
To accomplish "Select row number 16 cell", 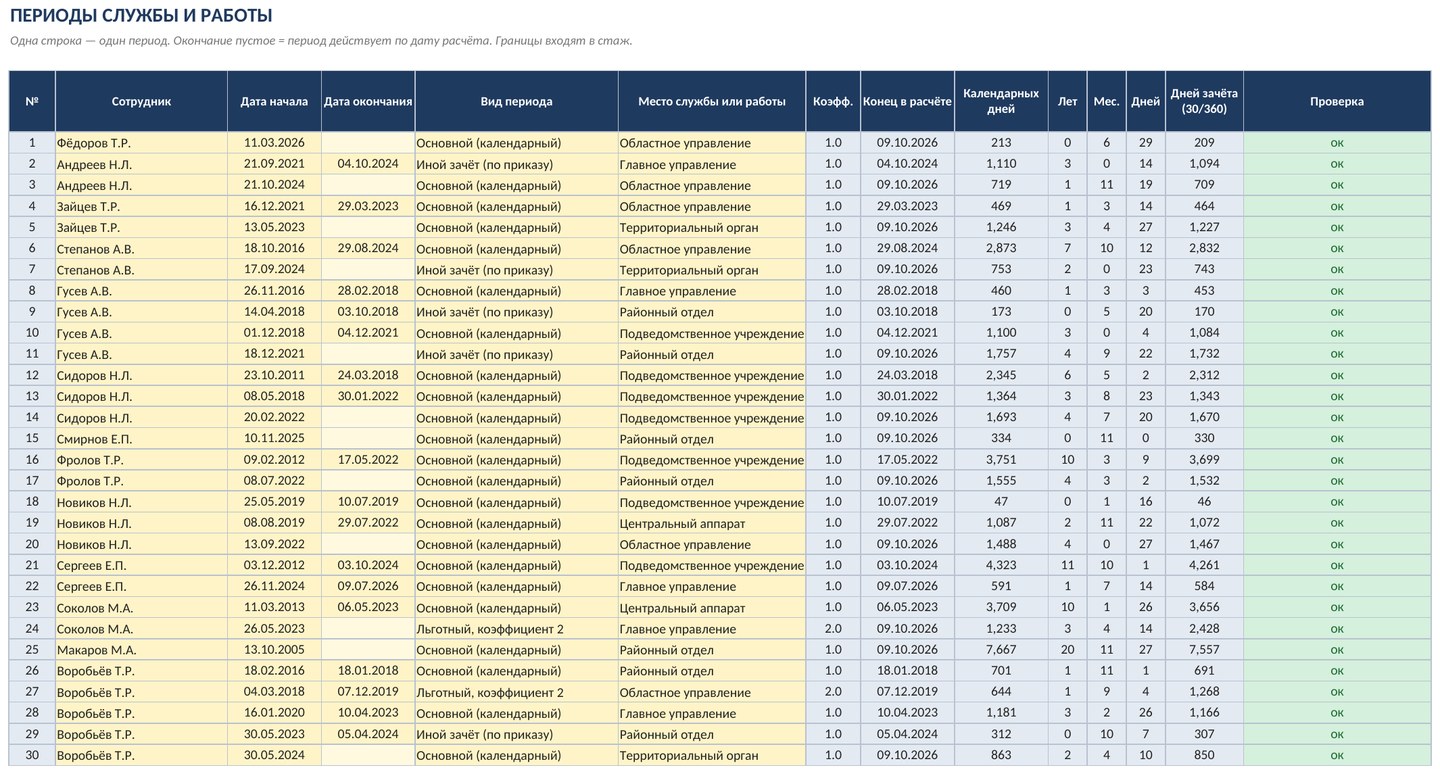I will 32,460.
